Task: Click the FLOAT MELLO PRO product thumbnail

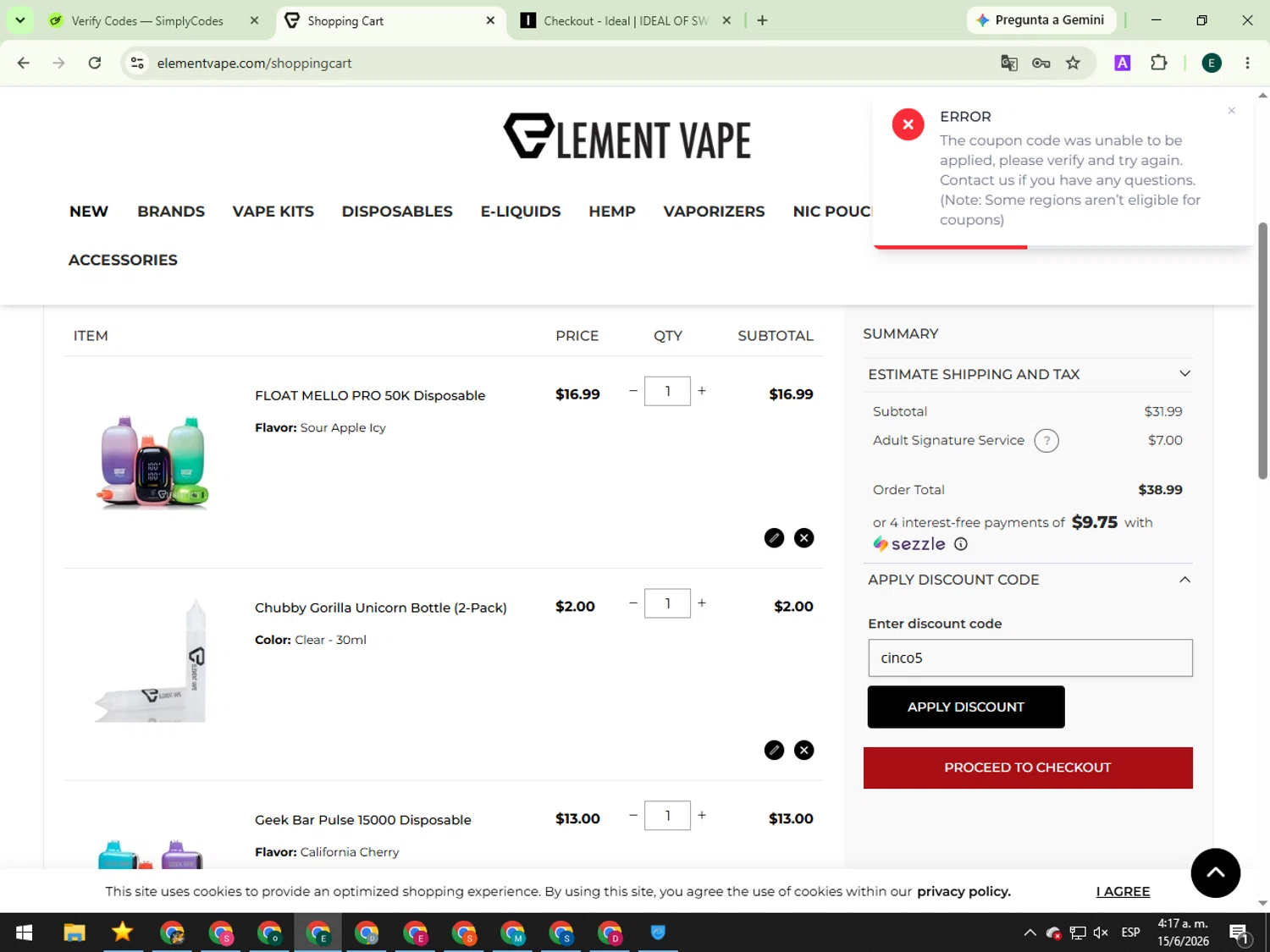Action: (152, 462)
